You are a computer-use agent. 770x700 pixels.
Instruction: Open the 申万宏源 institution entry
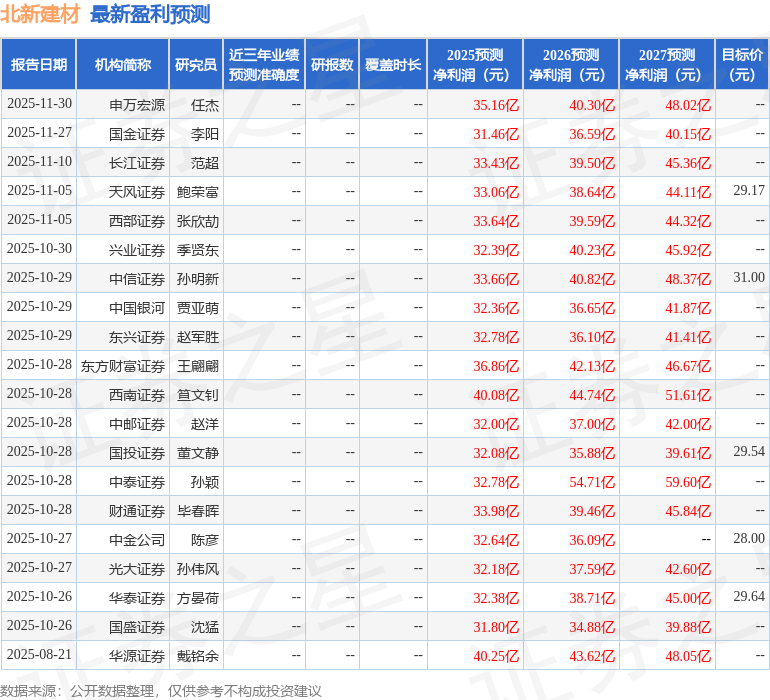tap(137, 104)
